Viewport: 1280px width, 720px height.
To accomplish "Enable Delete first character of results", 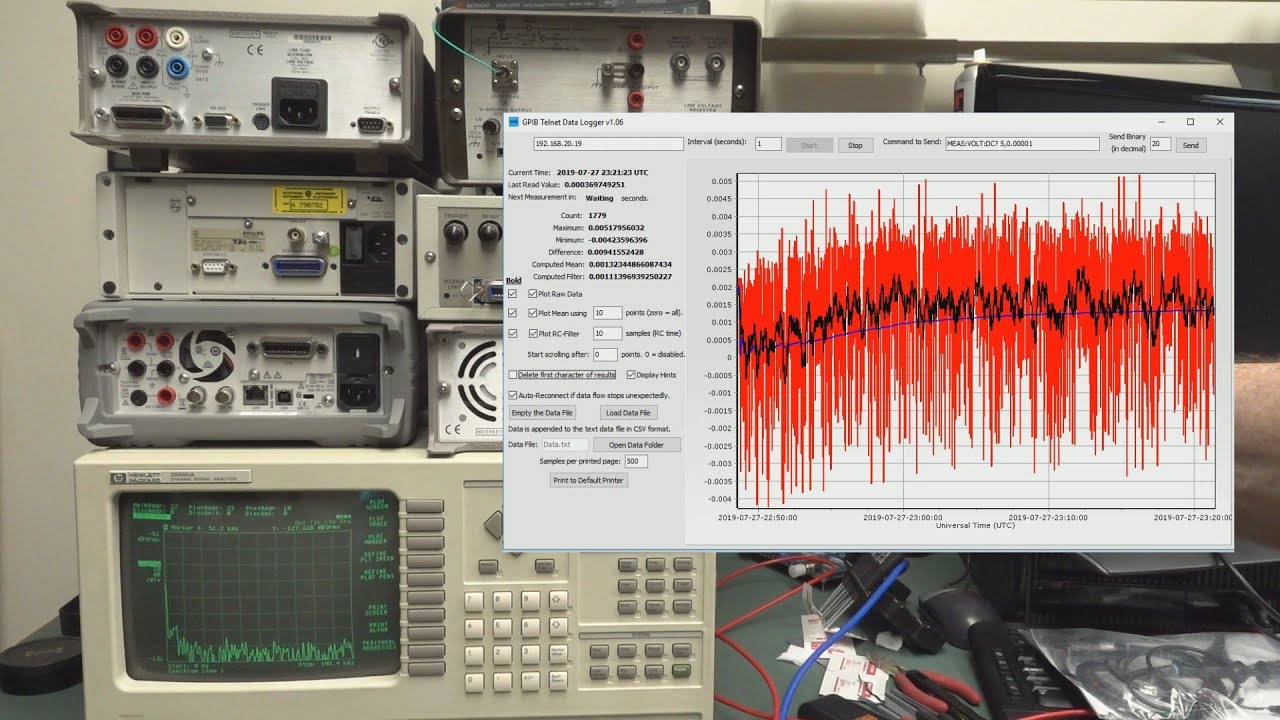I will pyautogui.click(x=513, y=375).
